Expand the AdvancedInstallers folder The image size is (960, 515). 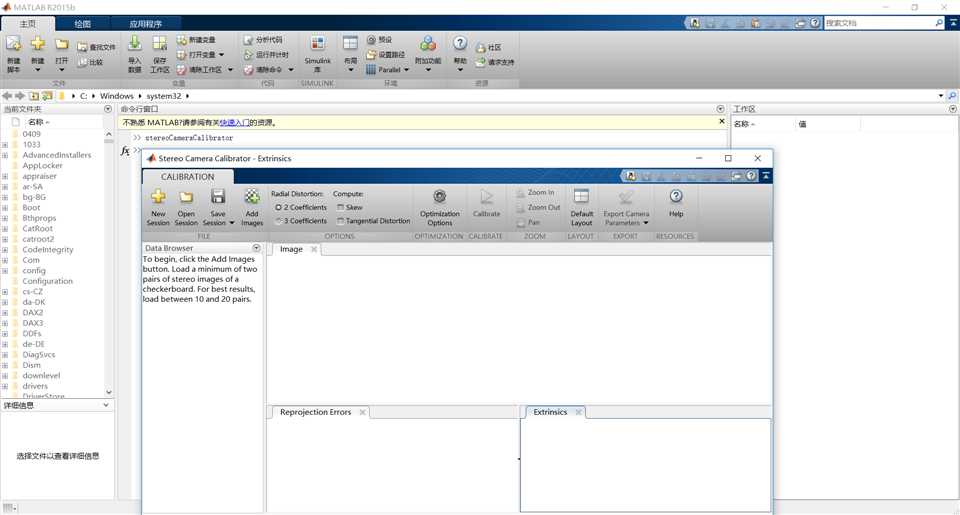pos(5,156)
